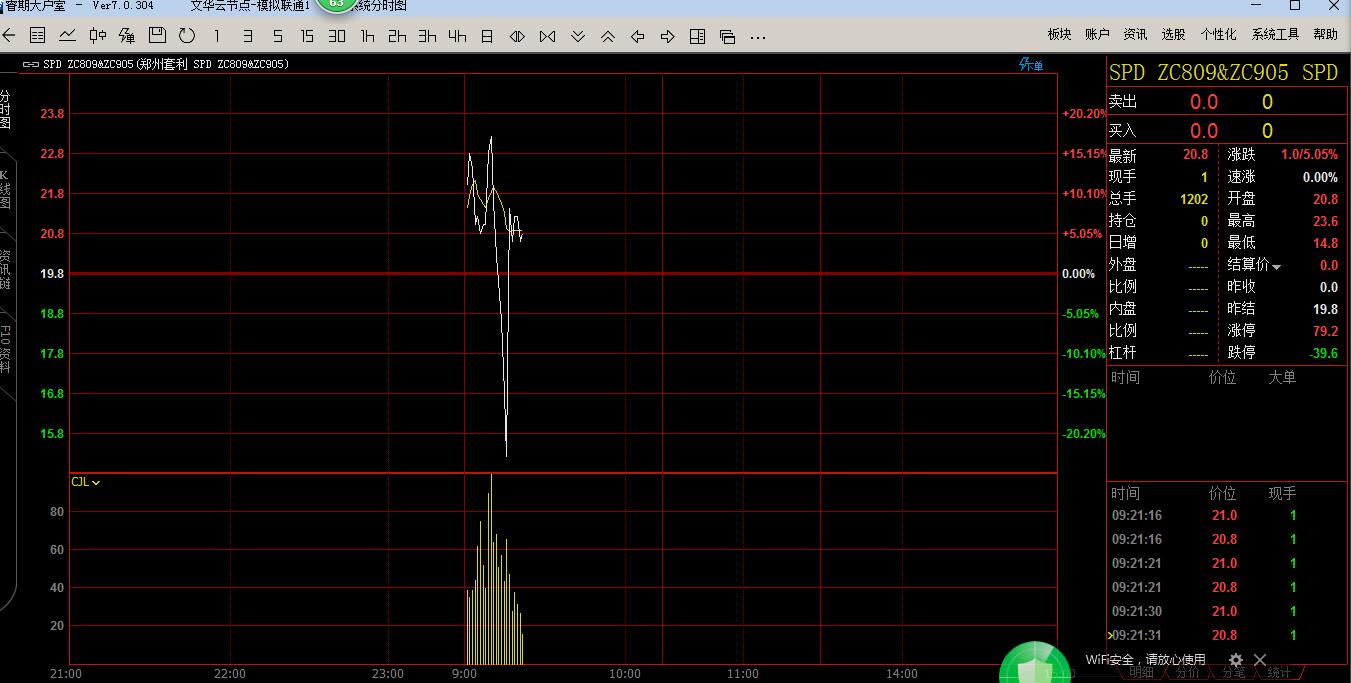Open the 结算价 dropdown arrow
The width and height of the screenshot is (1351, 683).
tap(1276, 266)
